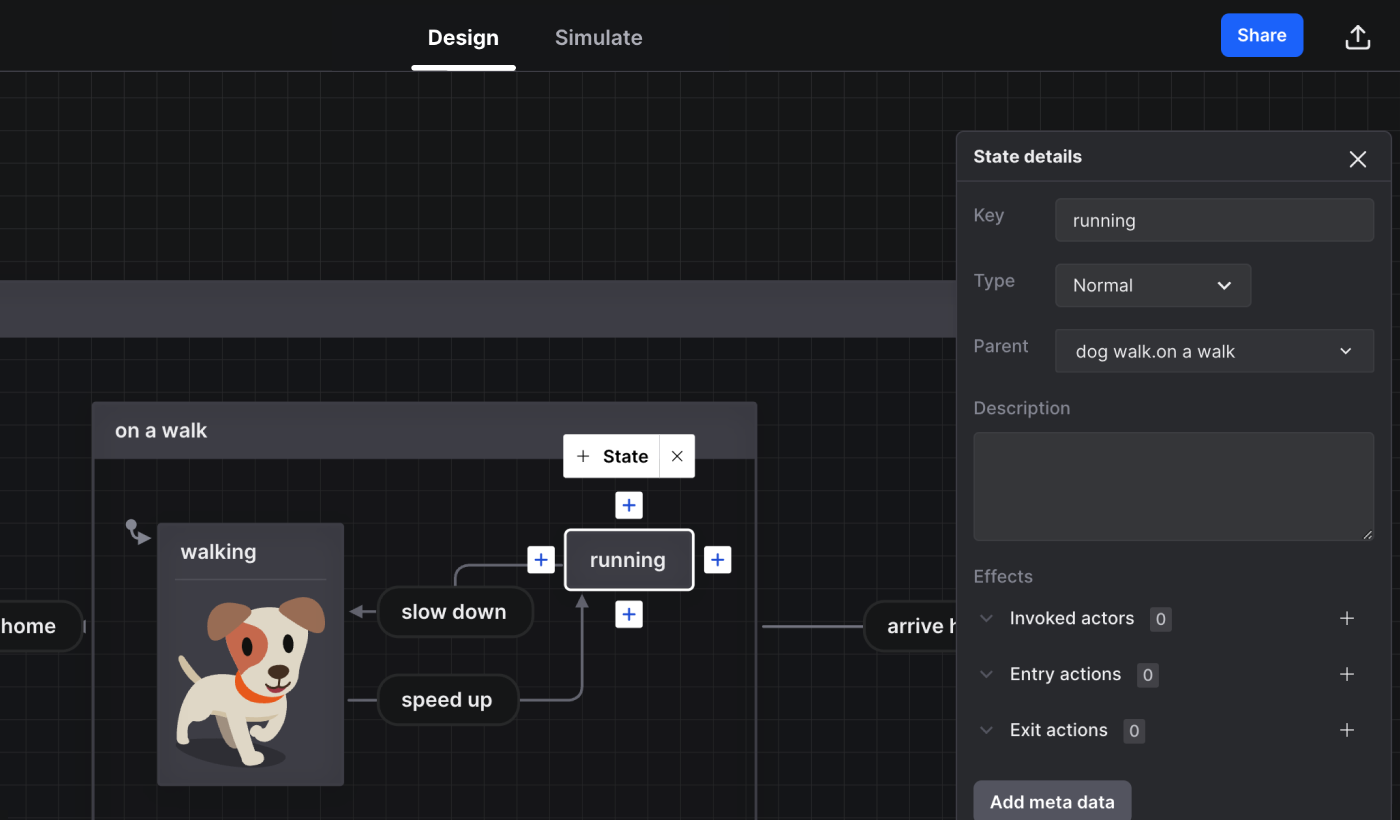Image resolution: width=1400 pixels, height=820 pixels.
Task: Add transition above running state
Action: [x=629, y=505]
